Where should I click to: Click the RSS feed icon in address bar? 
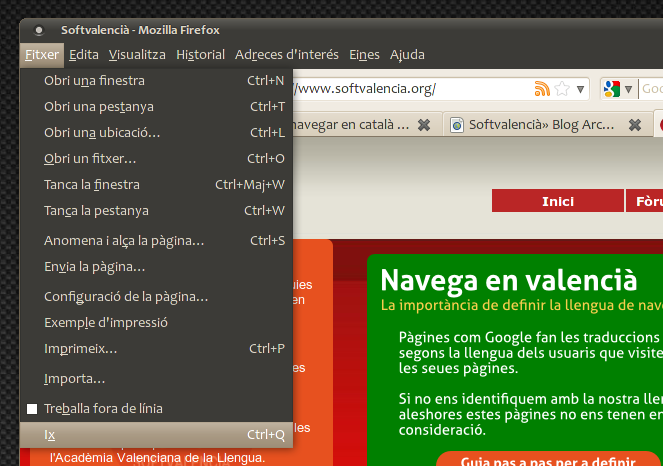coord(542,89)
